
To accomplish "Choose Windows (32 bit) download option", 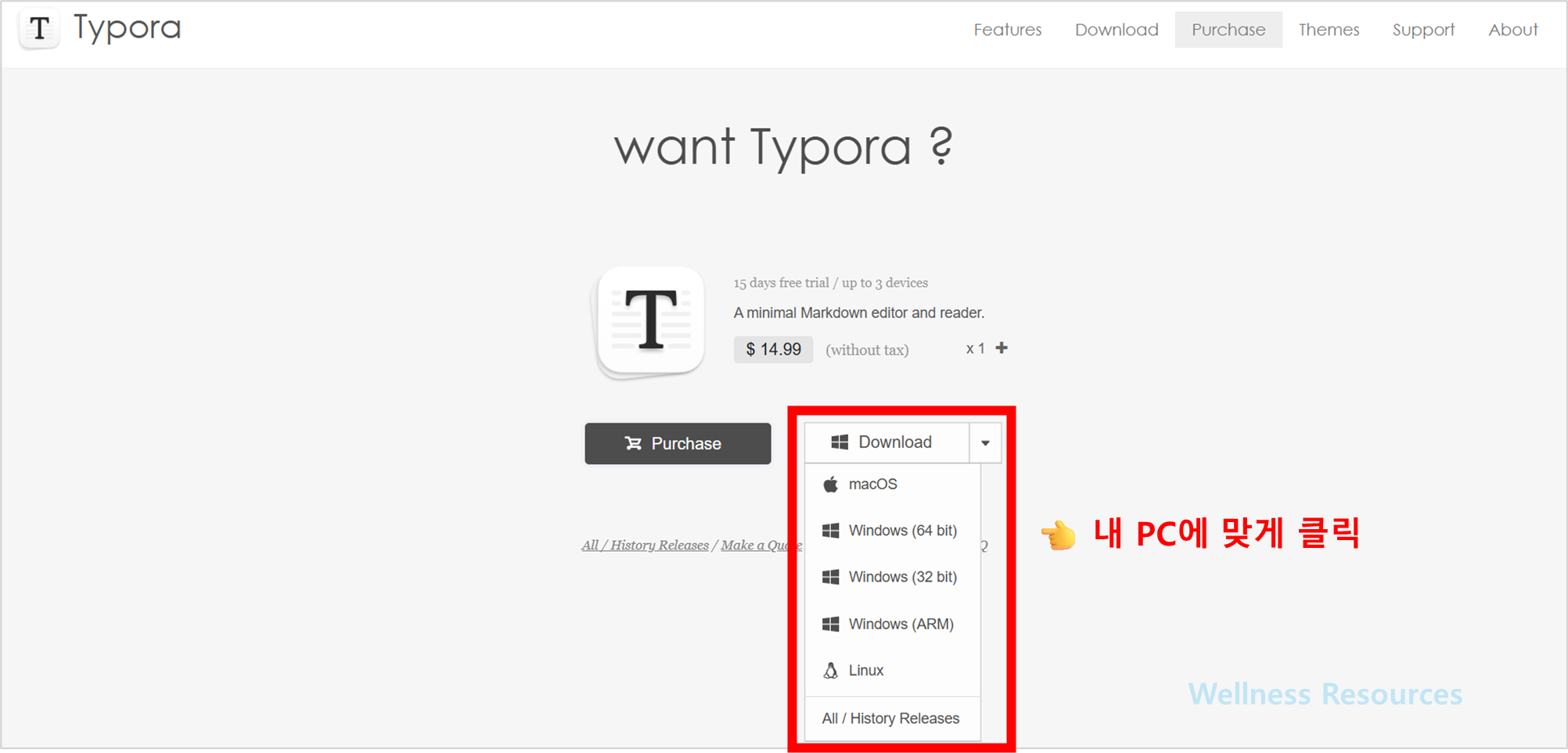I will [x=892, y=577].
